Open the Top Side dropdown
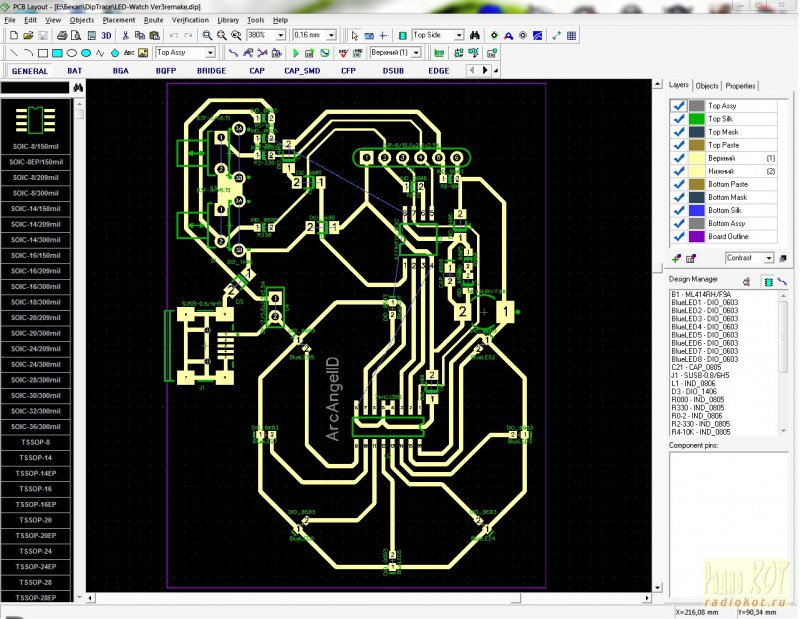Viewport: 800px width, 619px height. coord(459,35)
